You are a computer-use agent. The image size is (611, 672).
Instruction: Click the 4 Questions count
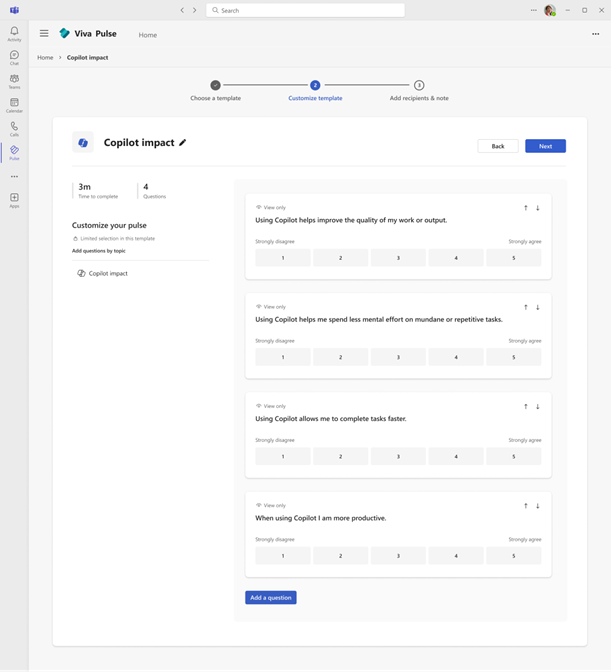click(146, 187)
